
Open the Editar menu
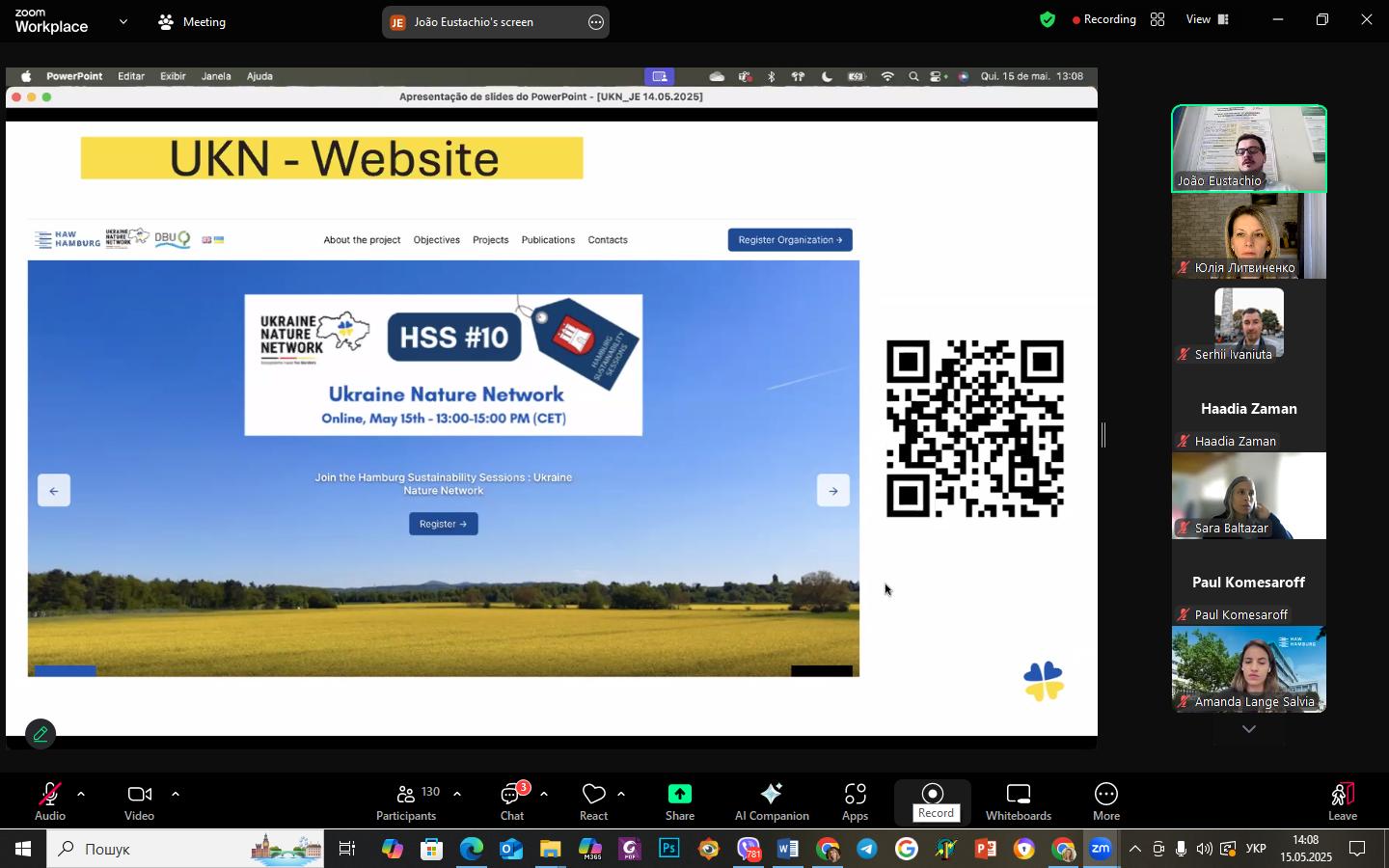(131, 76)
